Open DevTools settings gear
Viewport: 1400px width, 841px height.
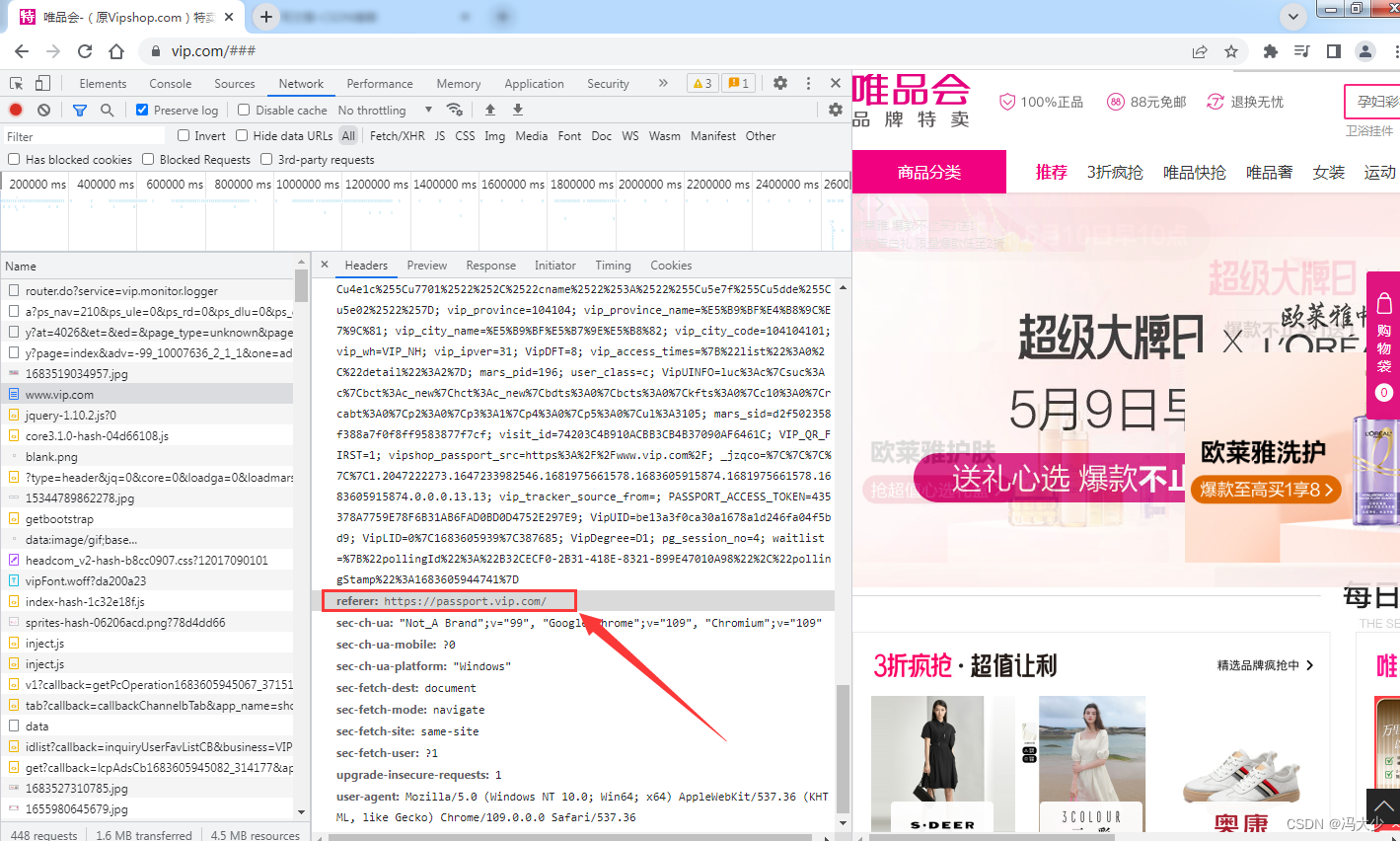(780, 83)
